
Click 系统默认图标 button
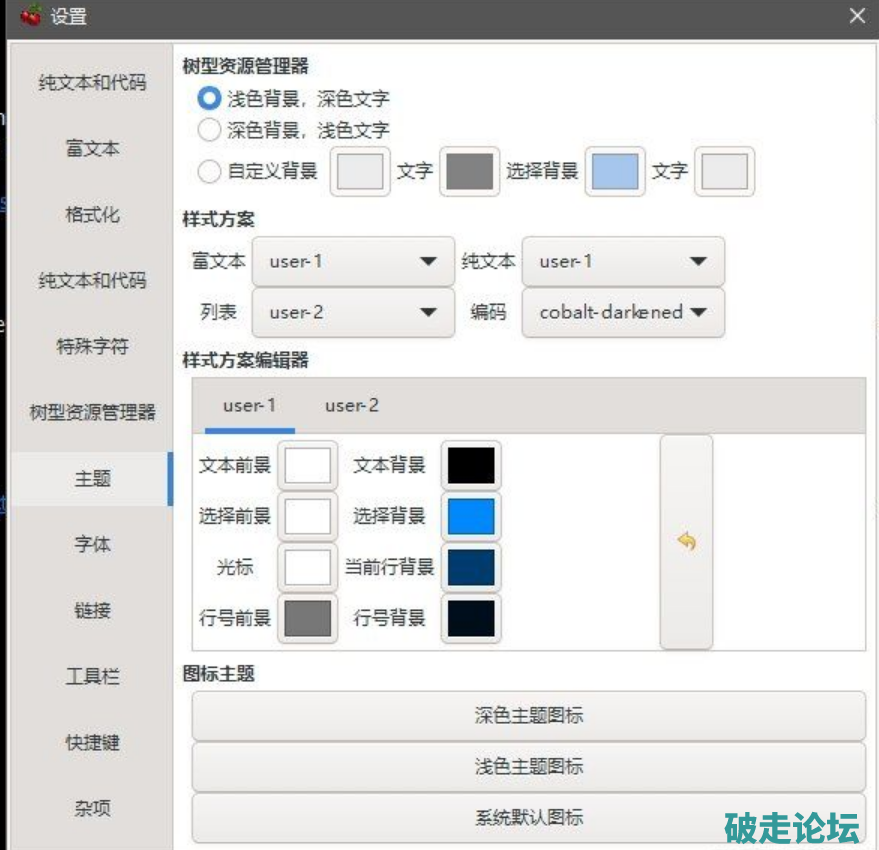pyautogui.click(x=528, y=817)
